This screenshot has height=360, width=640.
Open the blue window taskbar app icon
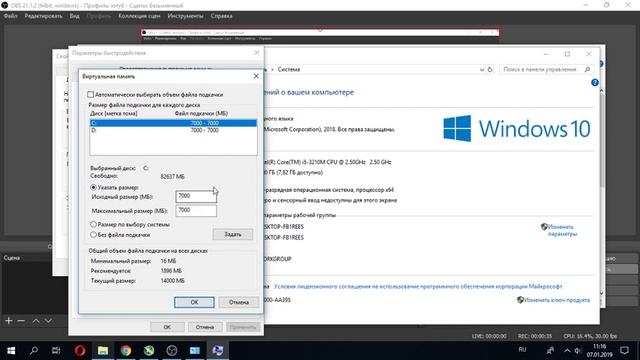(195, 350)
